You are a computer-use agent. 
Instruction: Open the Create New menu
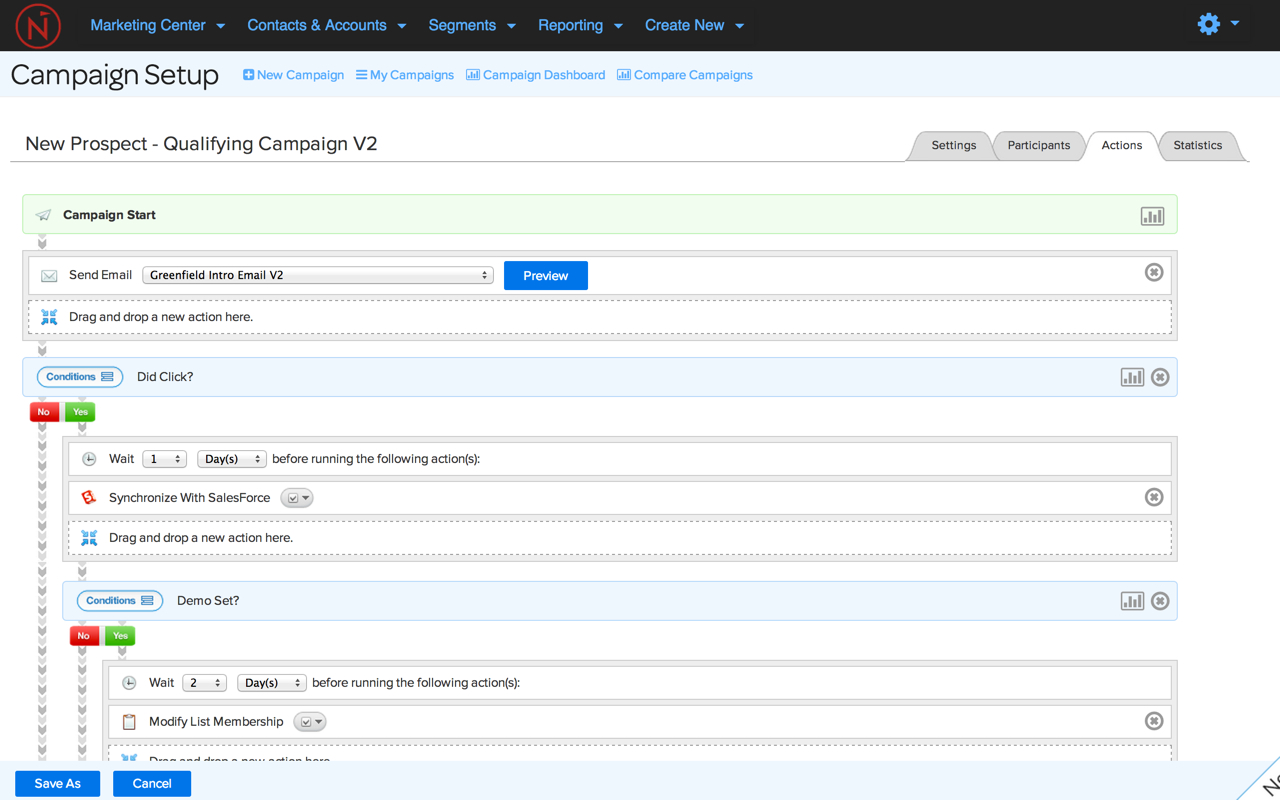694,25
